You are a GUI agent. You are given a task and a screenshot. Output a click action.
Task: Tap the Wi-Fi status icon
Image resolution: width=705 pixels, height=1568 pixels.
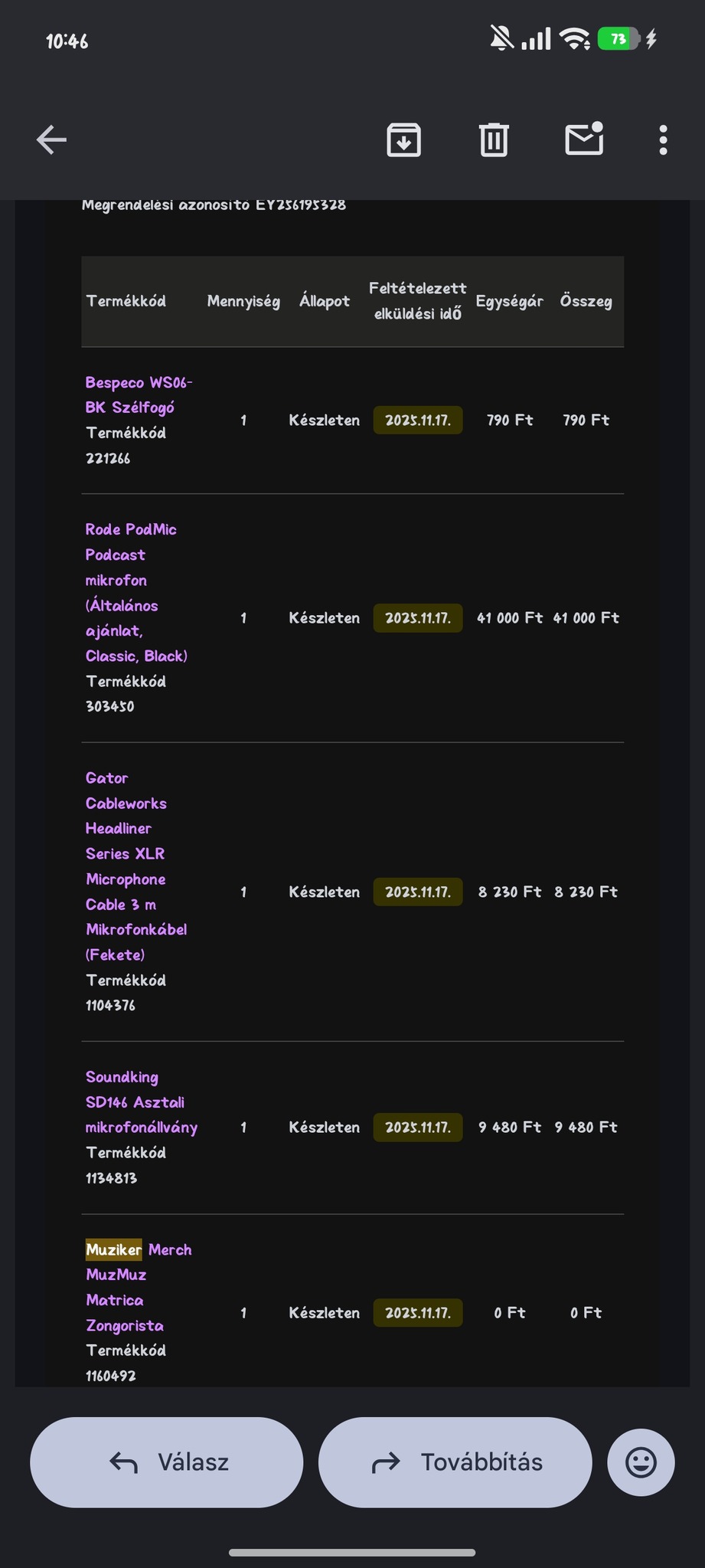coord(574,38)
